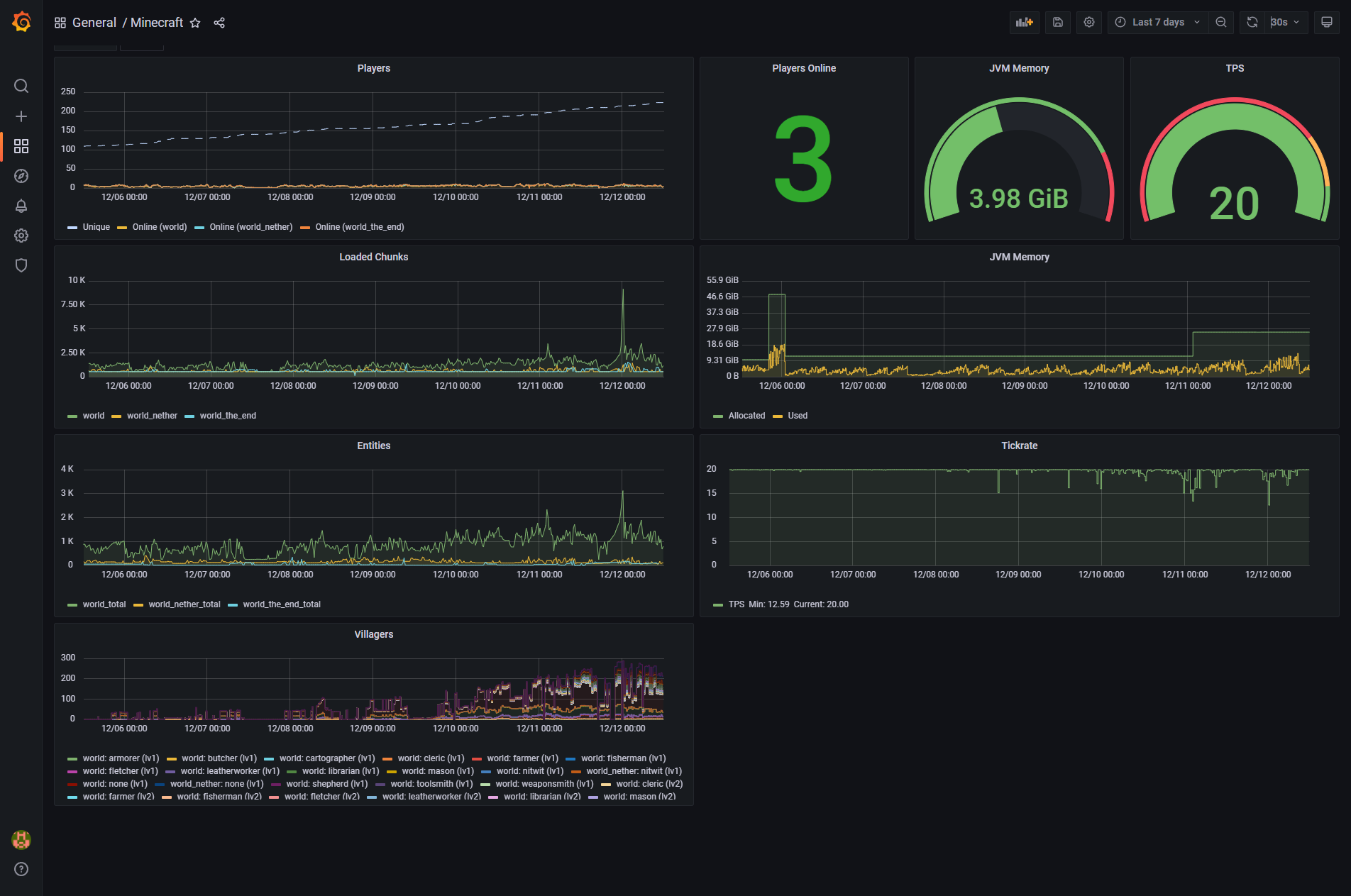Click the zoom out time range button

(x=1220, y=23)
